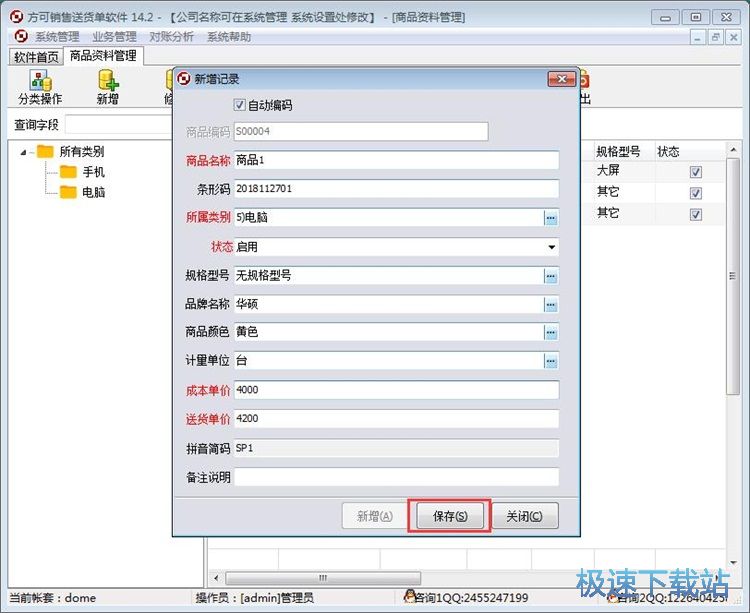
Task: Click the app logo in the title bar
Action: (16, 17)
